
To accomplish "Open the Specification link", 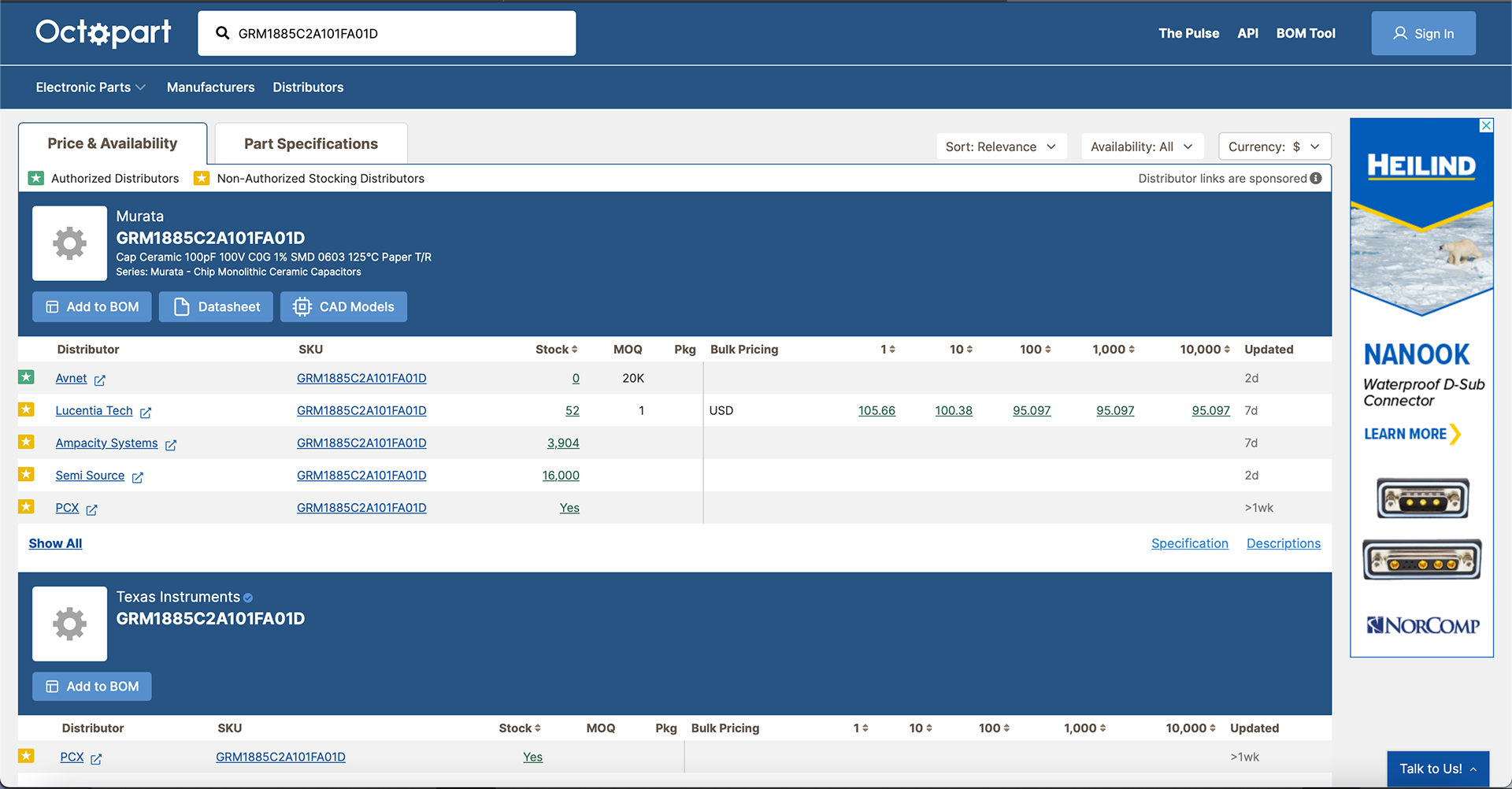I will coord(1189,543).
